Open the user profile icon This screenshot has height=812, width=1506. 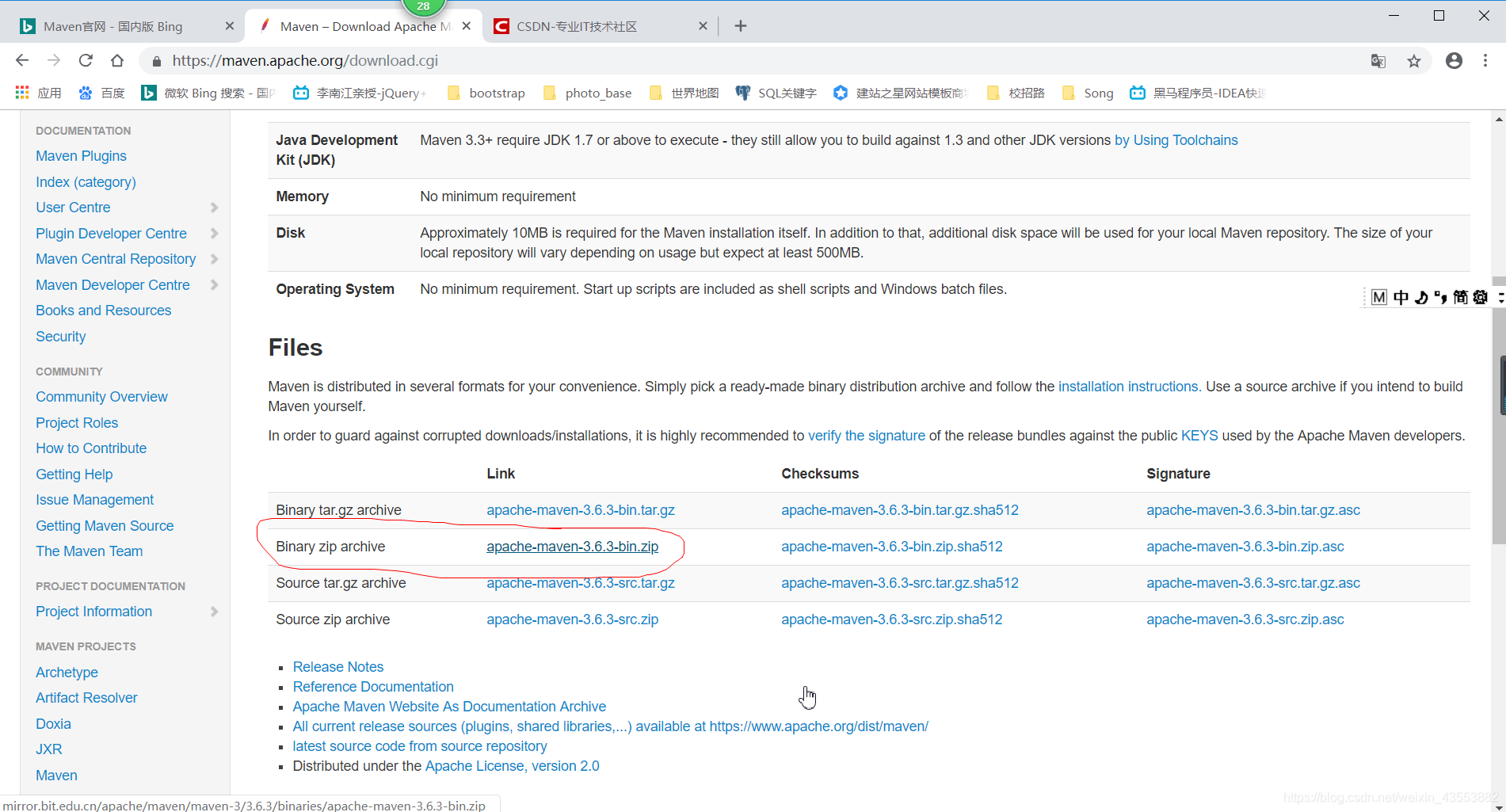pyautogui.click(x=1454, y=60)
